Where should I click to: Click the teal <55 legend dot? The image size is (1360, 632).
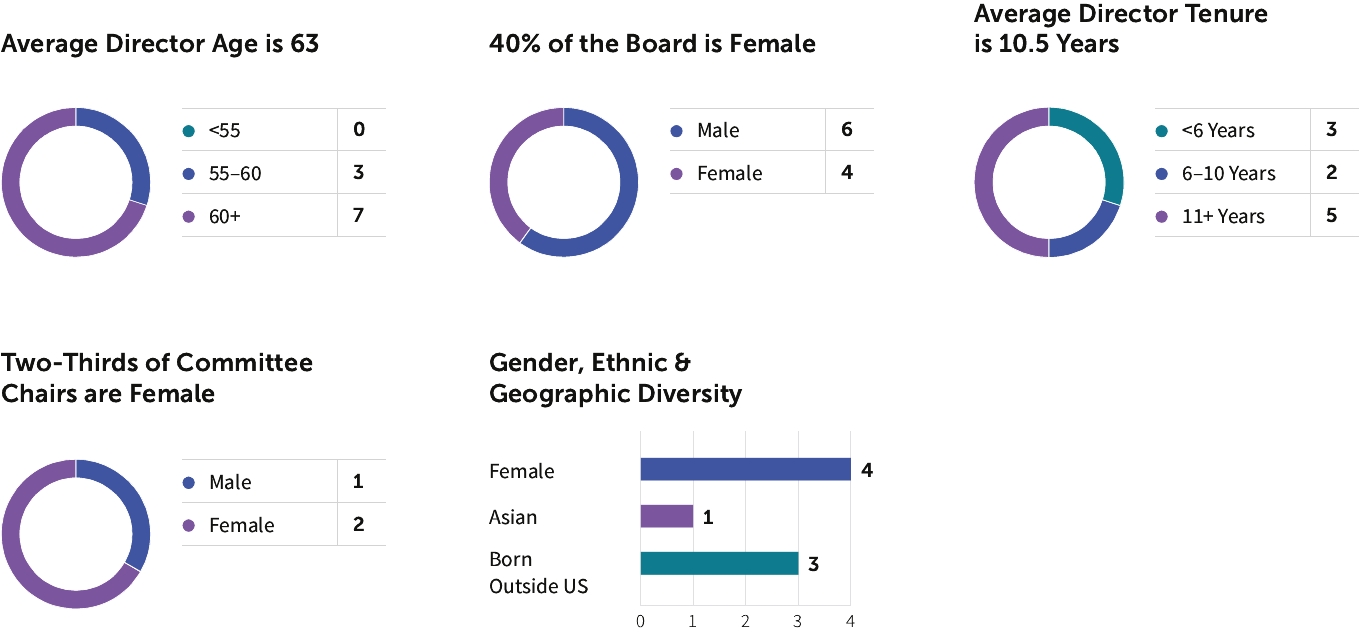pos(188,130)
